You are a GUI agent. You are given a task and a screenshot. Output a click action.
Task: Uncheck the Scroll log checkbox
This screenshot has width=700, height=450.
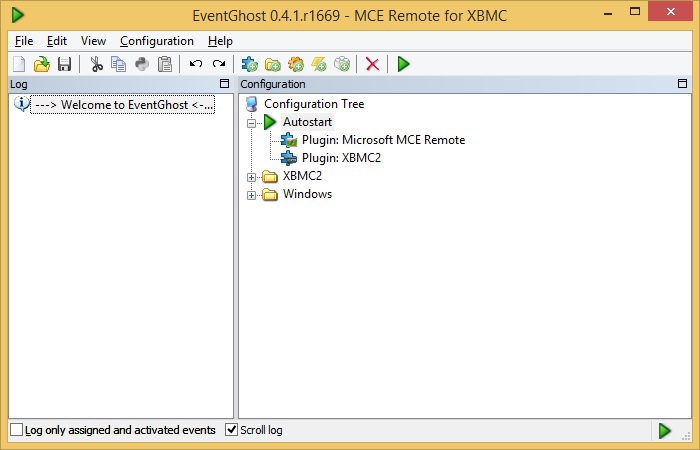(x=231, y=430)
